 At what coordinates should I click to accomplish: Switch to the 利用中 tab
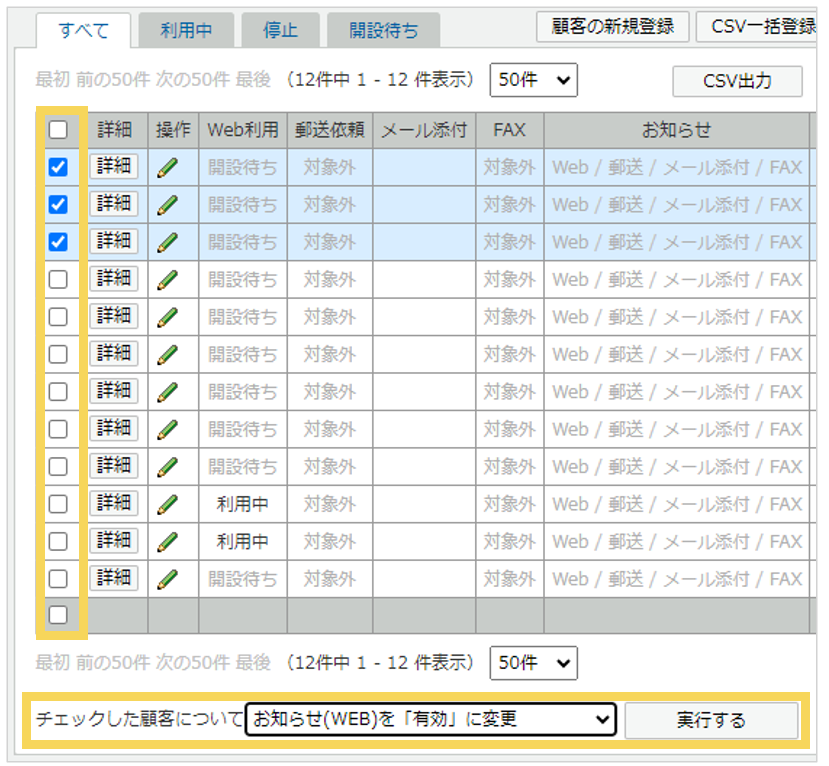point(186,30)
